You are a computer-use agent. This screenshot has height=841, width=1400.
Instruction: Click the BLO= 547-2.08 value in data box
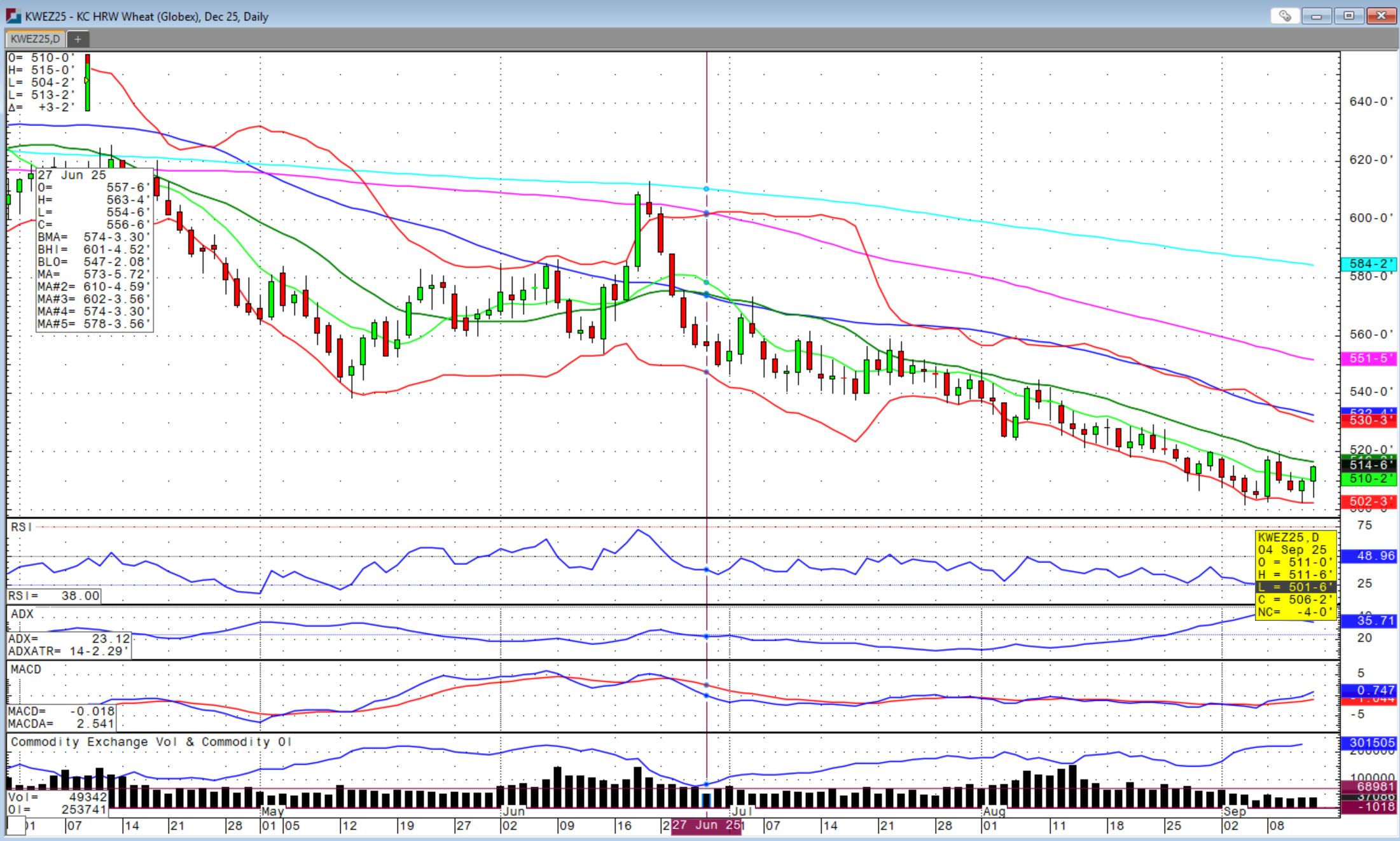94,262
